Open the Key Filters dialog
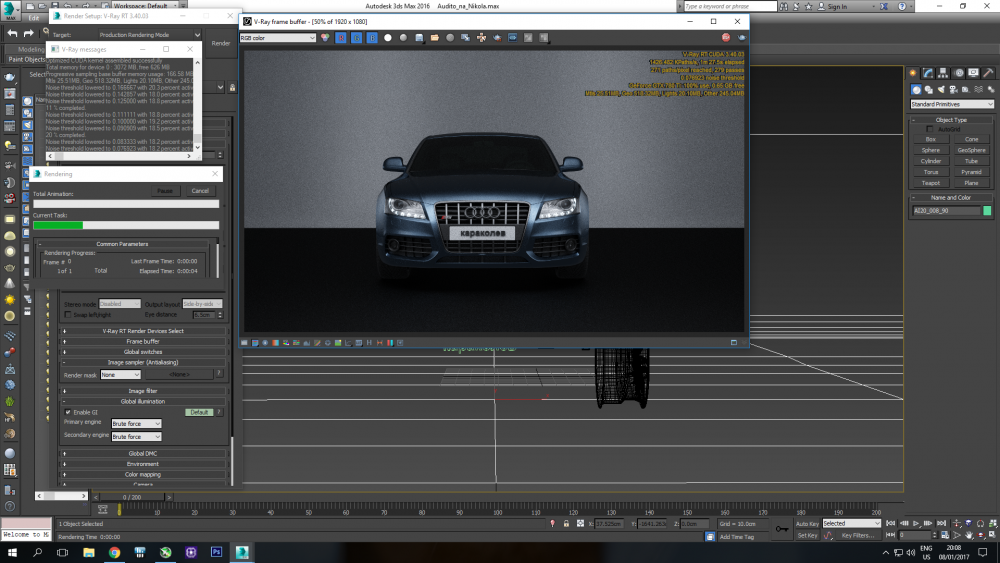The width and height of the screenshot is (1000, 563). 857,536
